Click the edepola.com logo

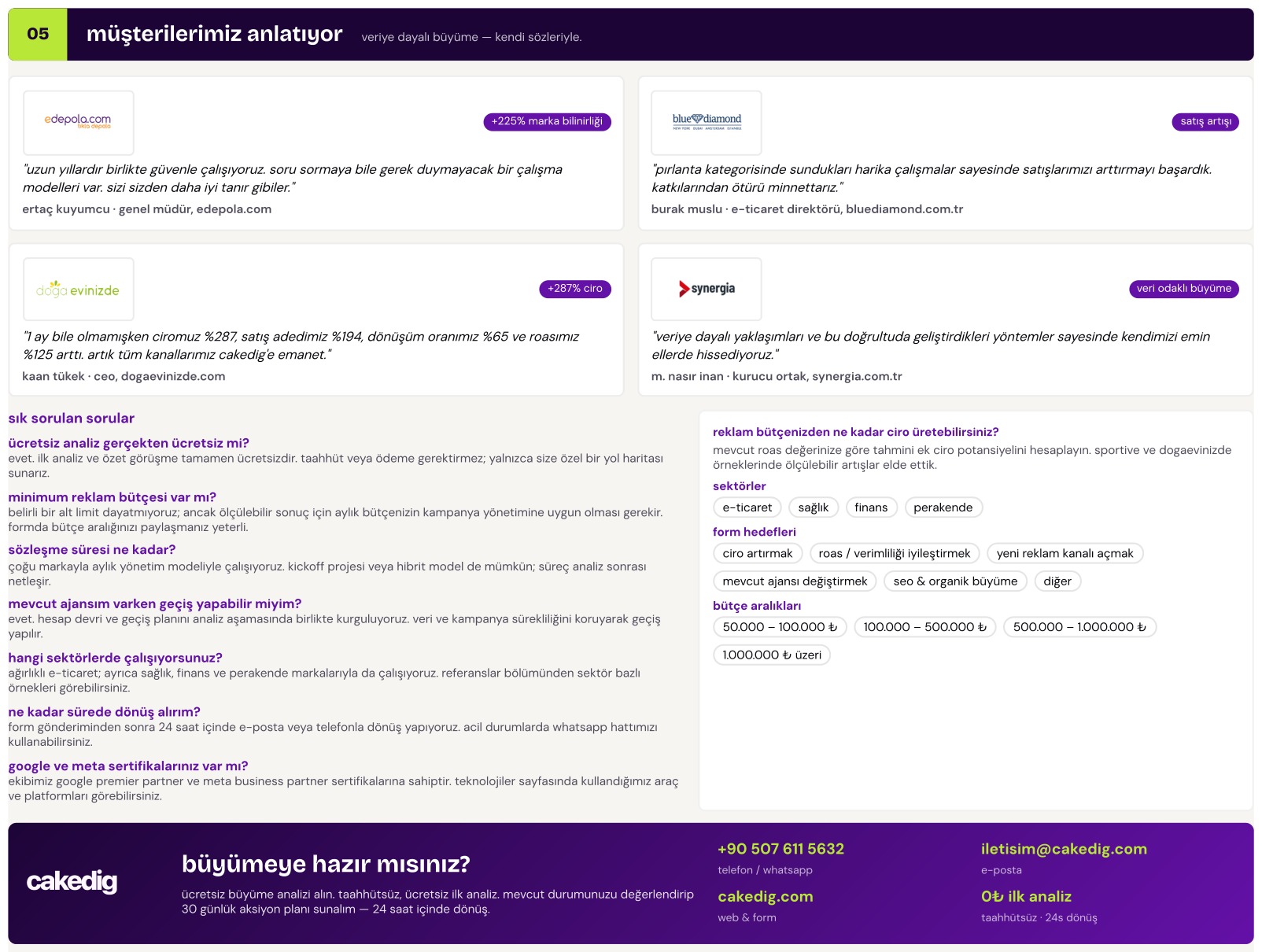[79, 122]
